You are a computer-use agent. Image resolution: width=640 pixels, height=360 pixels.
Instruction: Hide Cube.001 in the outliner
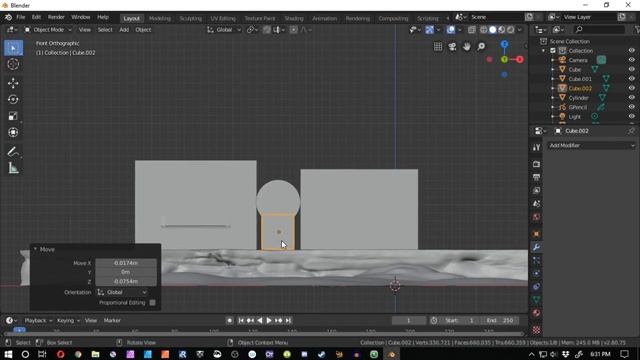pos(631,79)
